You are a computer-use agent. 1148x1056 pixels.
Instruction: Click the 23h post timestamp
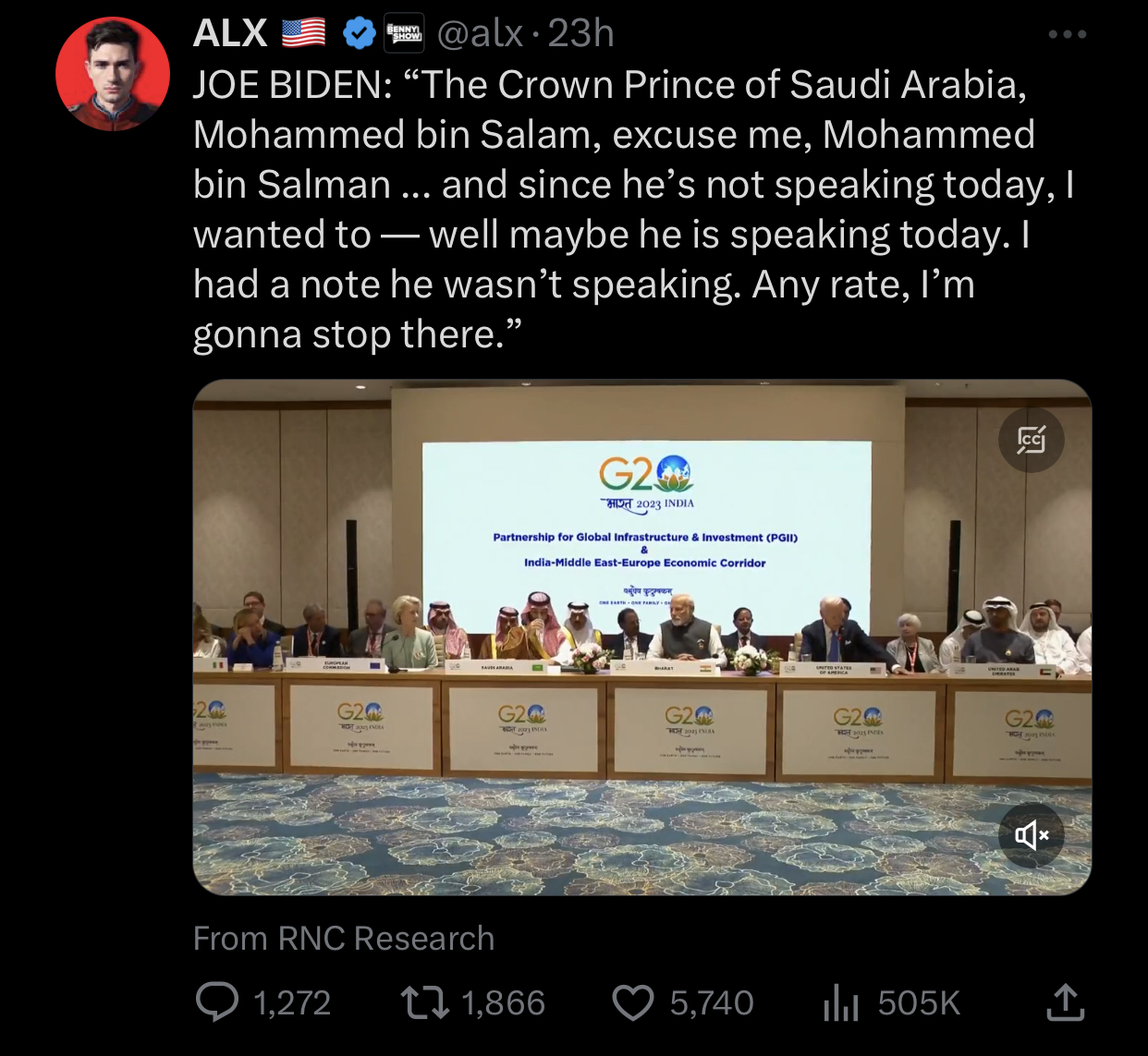coord(581,34)
